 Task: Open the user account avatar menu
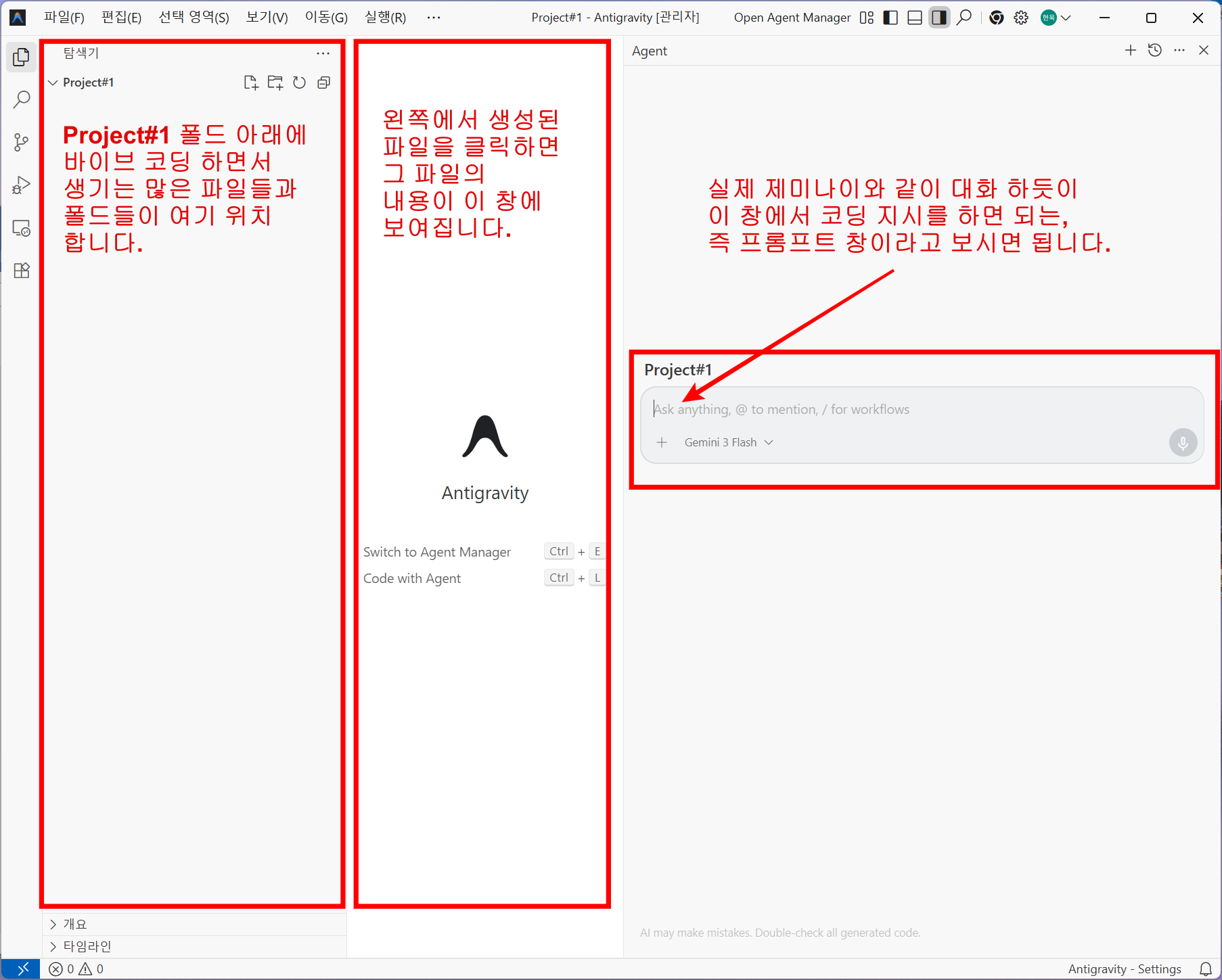[1056, 18]
